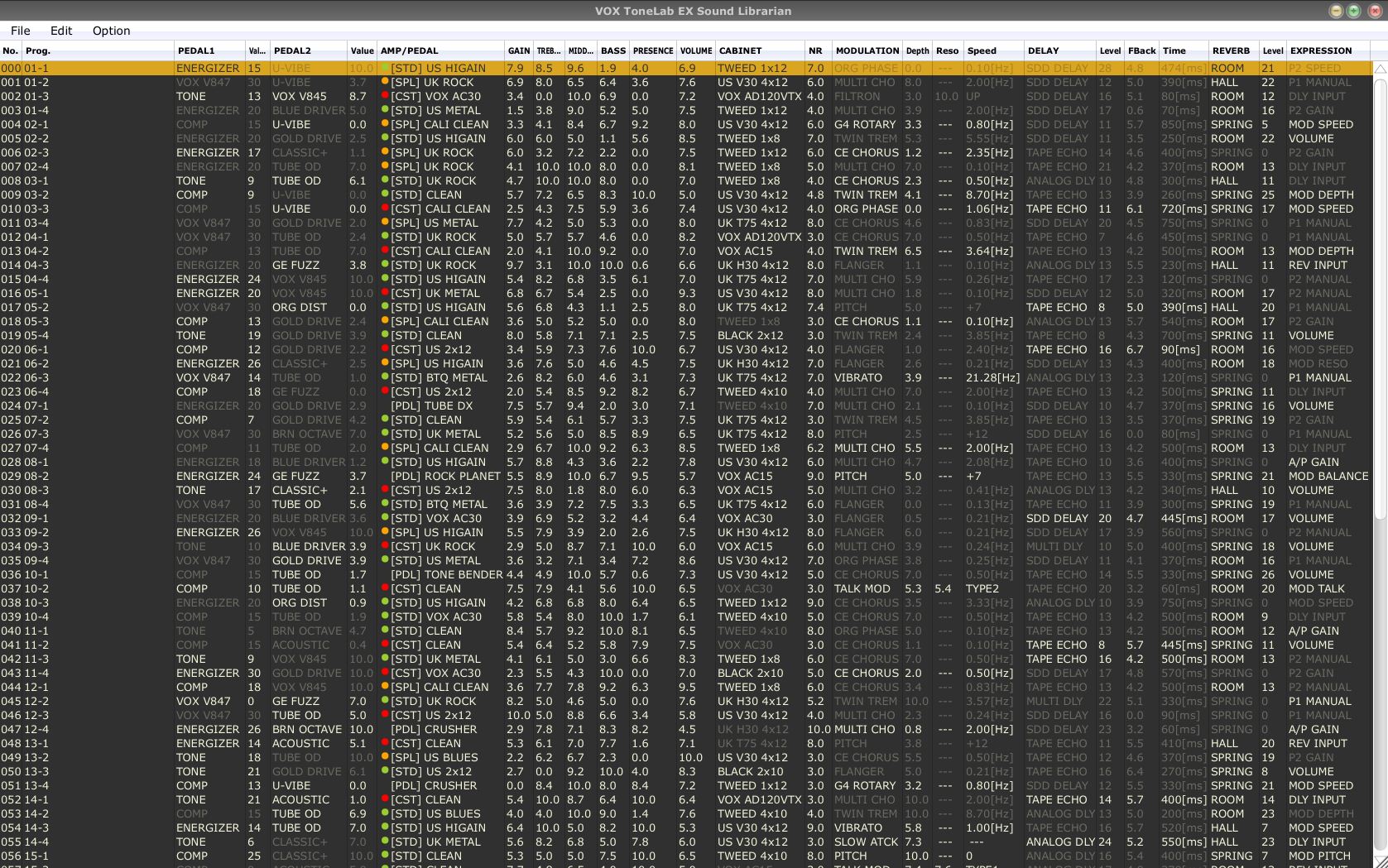1388x868 pixels.
Task: Click orange dot beside row 018 CALI CLEAN
Action: tap(385, 321)
